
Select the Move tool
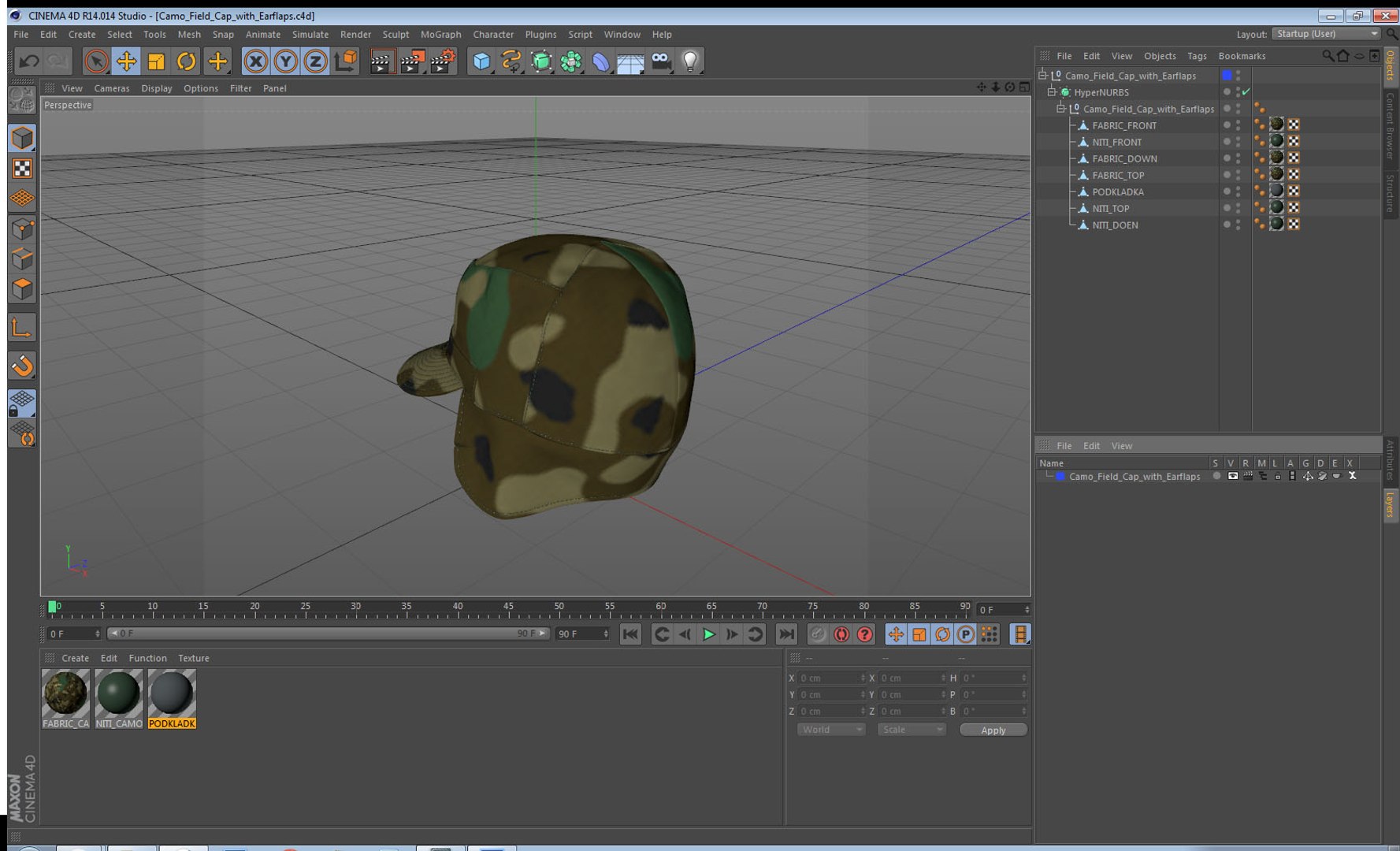tap(126, 61)
